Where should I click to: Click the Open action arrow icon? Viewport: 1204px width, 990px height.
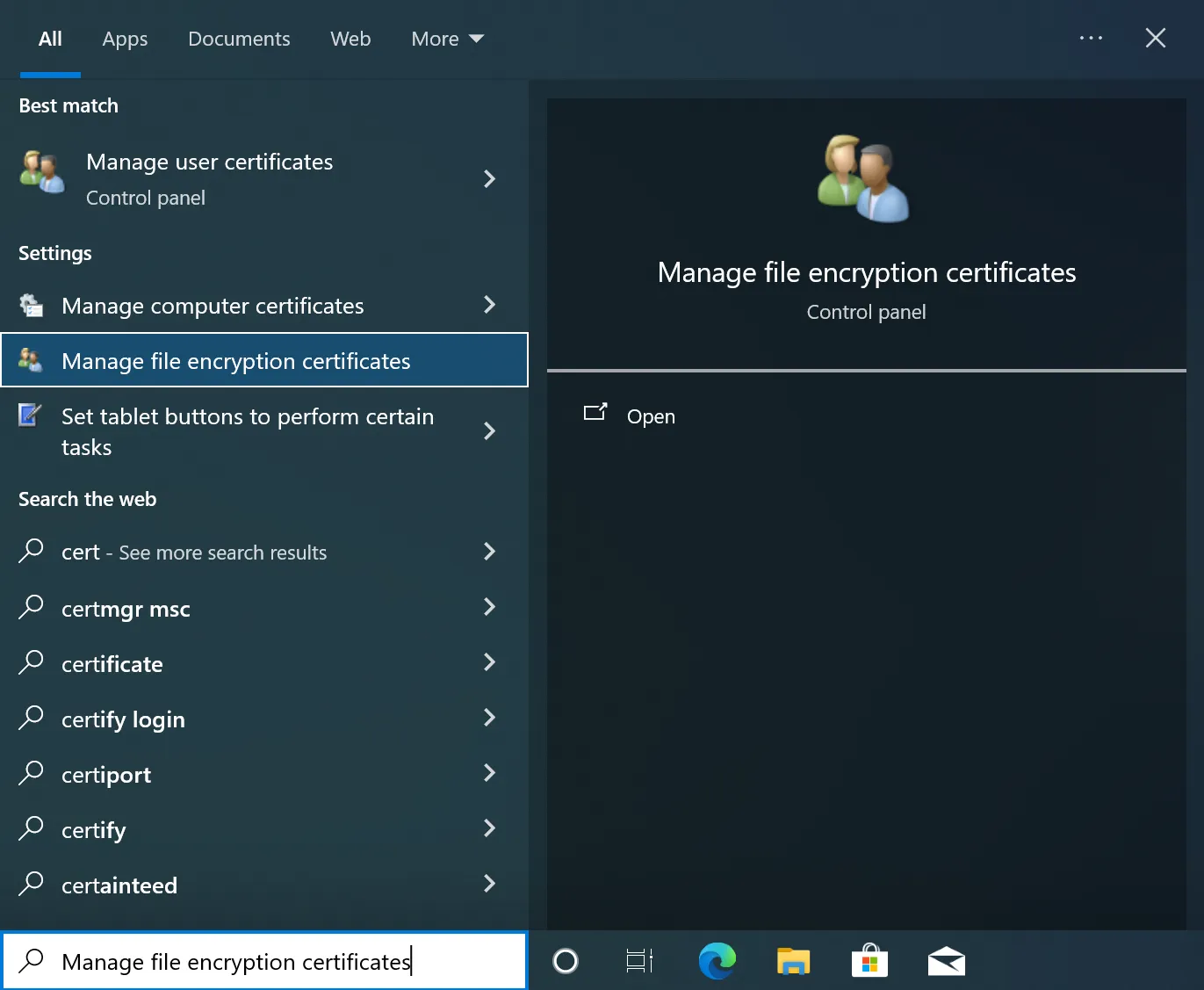(595, 412)
